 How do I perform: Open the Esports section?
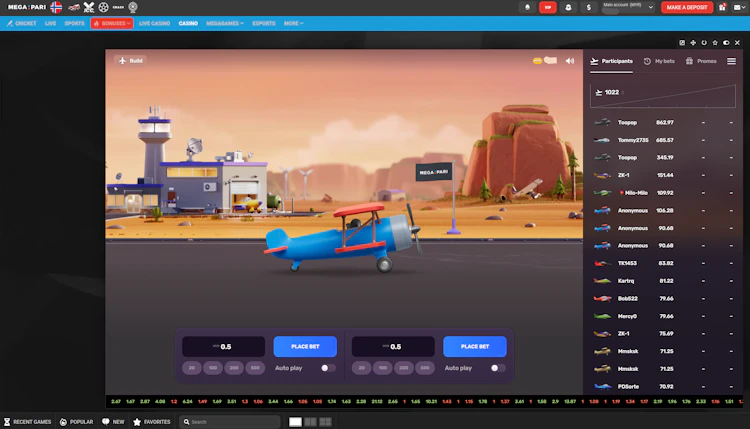pyautogui.click(x=264, y=23)
